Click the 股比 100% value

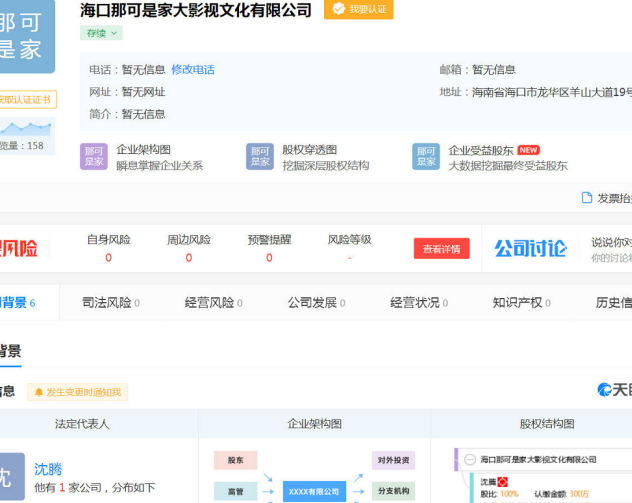pos(509,494)
